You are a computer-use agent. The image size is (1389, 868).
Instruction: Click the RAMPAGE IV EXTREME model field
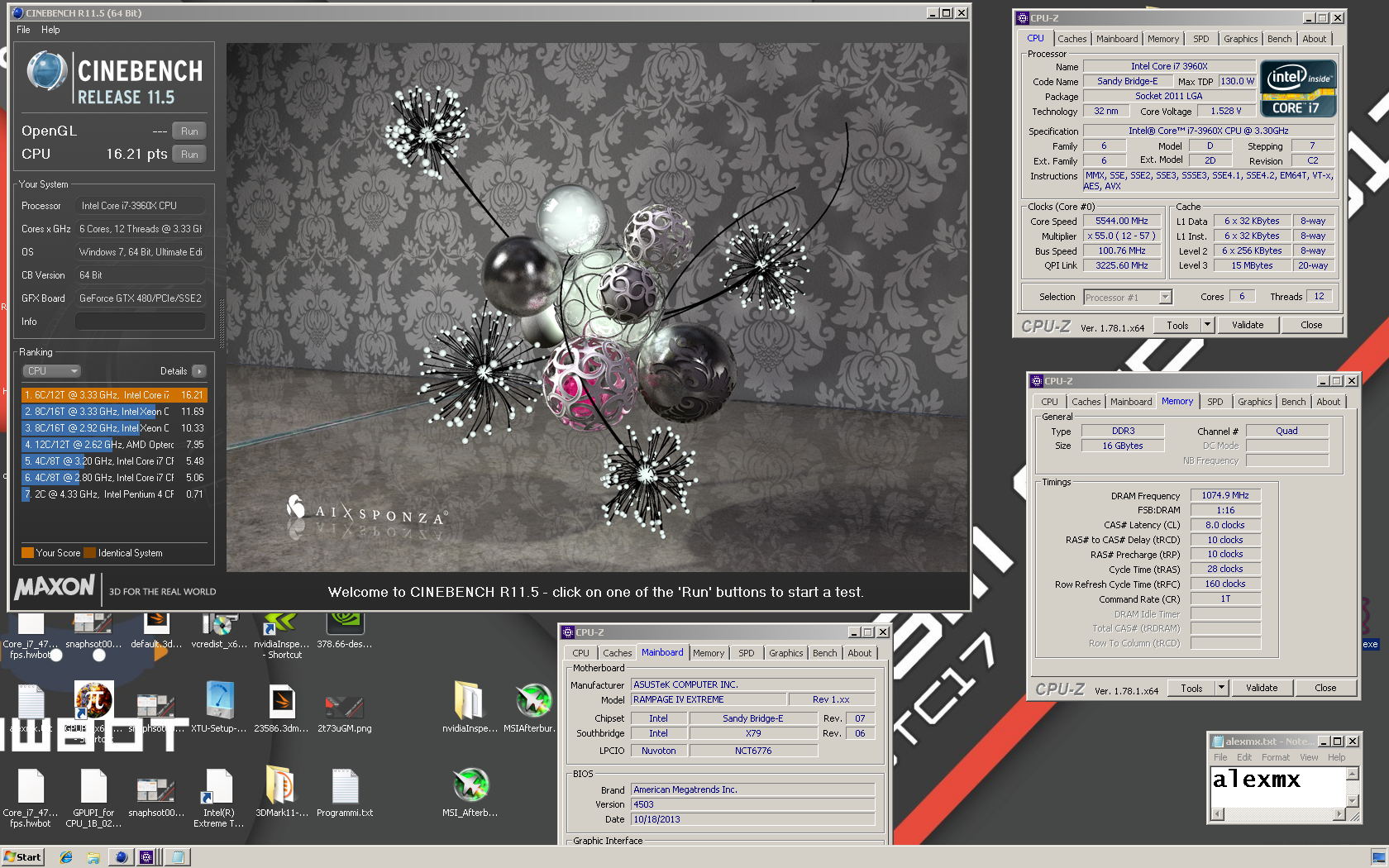708,699
